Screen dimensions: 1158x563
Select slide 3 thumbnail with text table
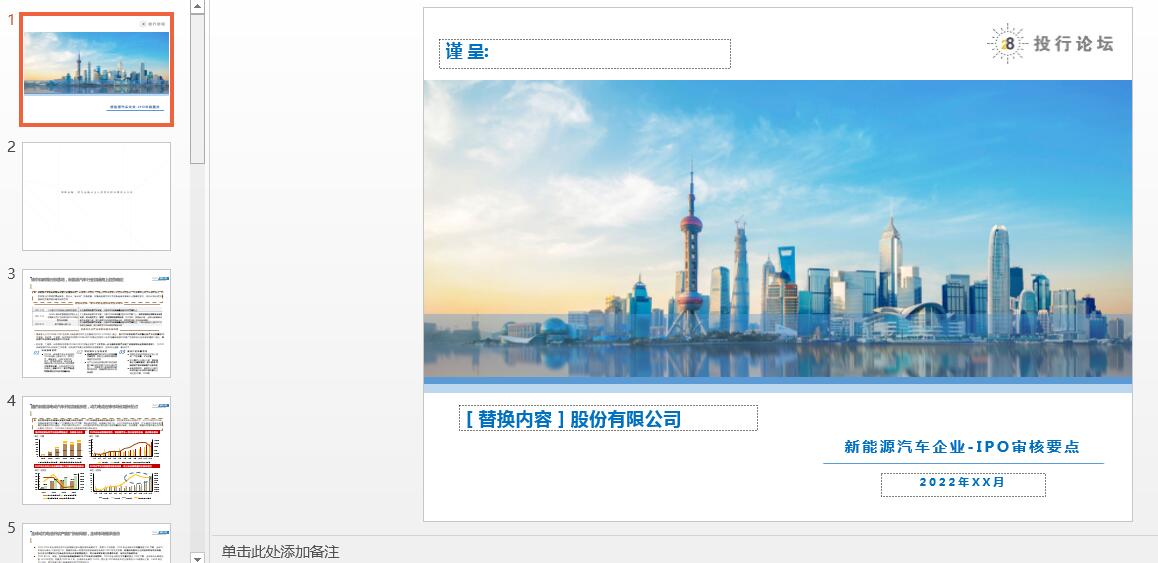96,323
